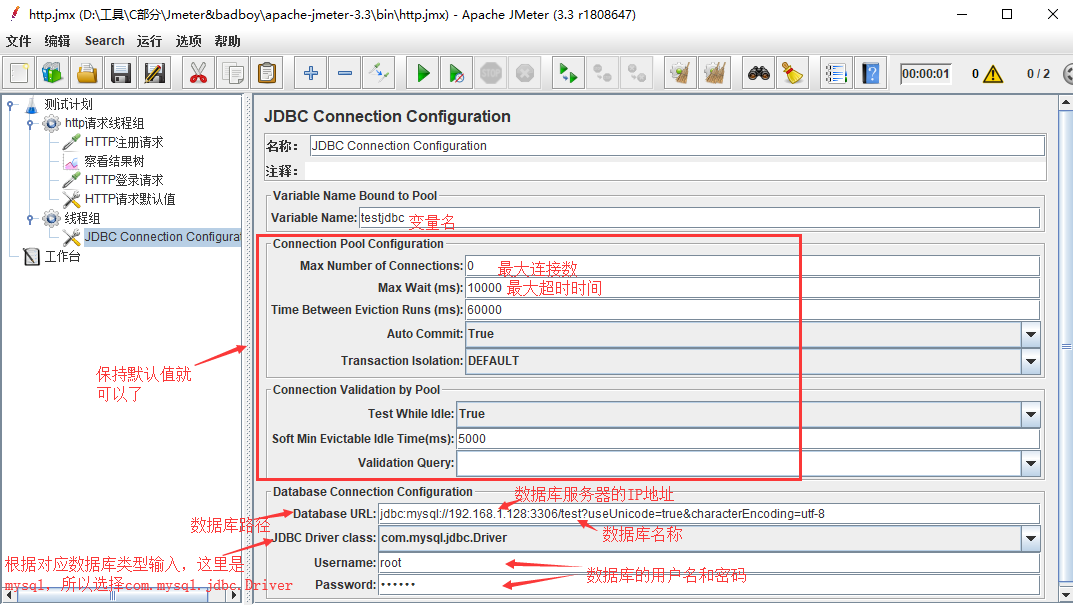Viewport: 1073px width, 605px height.
Task: Open the 运行 menu
Action: point(149,41)
